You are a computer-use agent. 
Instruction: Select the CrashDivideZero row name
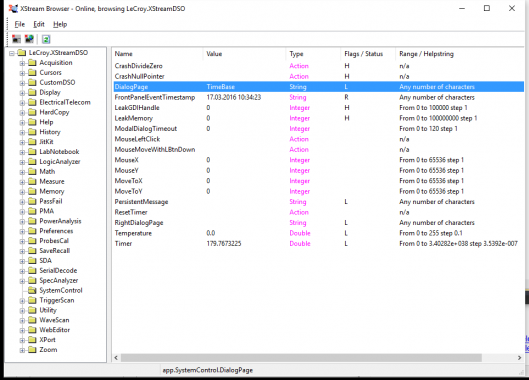tap(138, 66)
